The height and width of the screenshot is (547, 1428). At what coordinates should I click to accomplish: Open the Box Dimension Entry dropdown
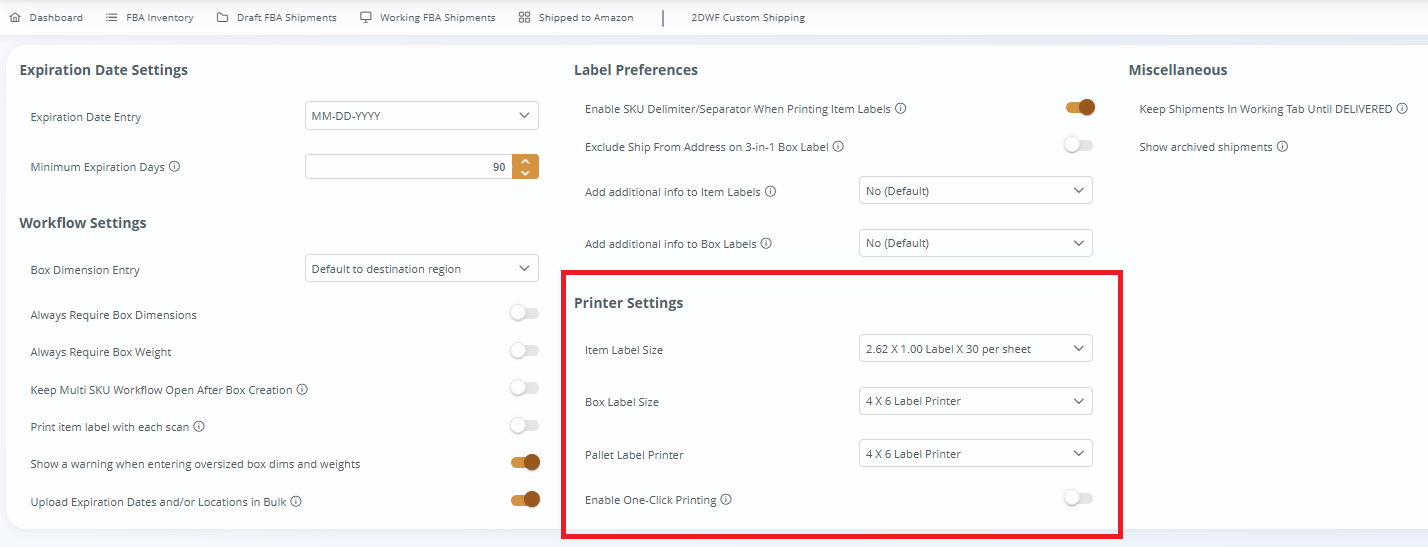coord(421,269)
